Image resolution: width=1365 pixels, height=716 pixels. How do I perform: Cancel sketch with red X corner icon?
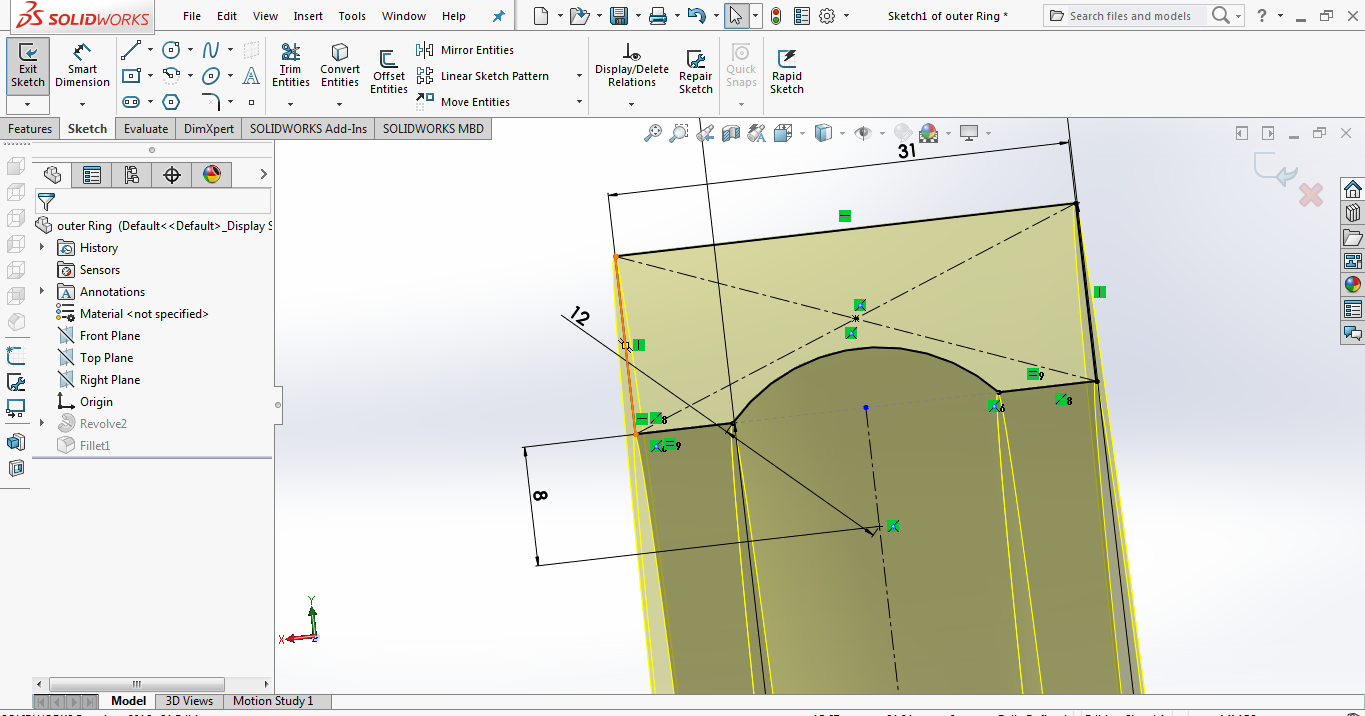pyautogui.click(x=1311, y=195)
